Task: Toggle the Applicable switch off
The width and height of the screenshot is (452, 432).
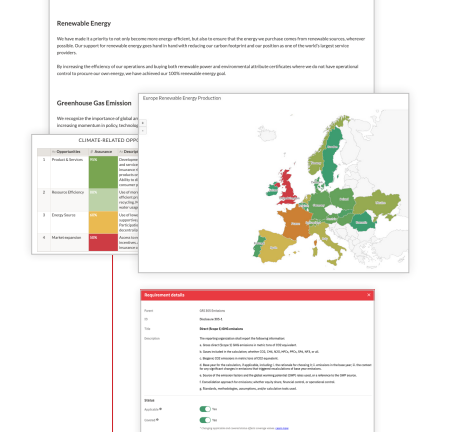Action: click(205, 409)
